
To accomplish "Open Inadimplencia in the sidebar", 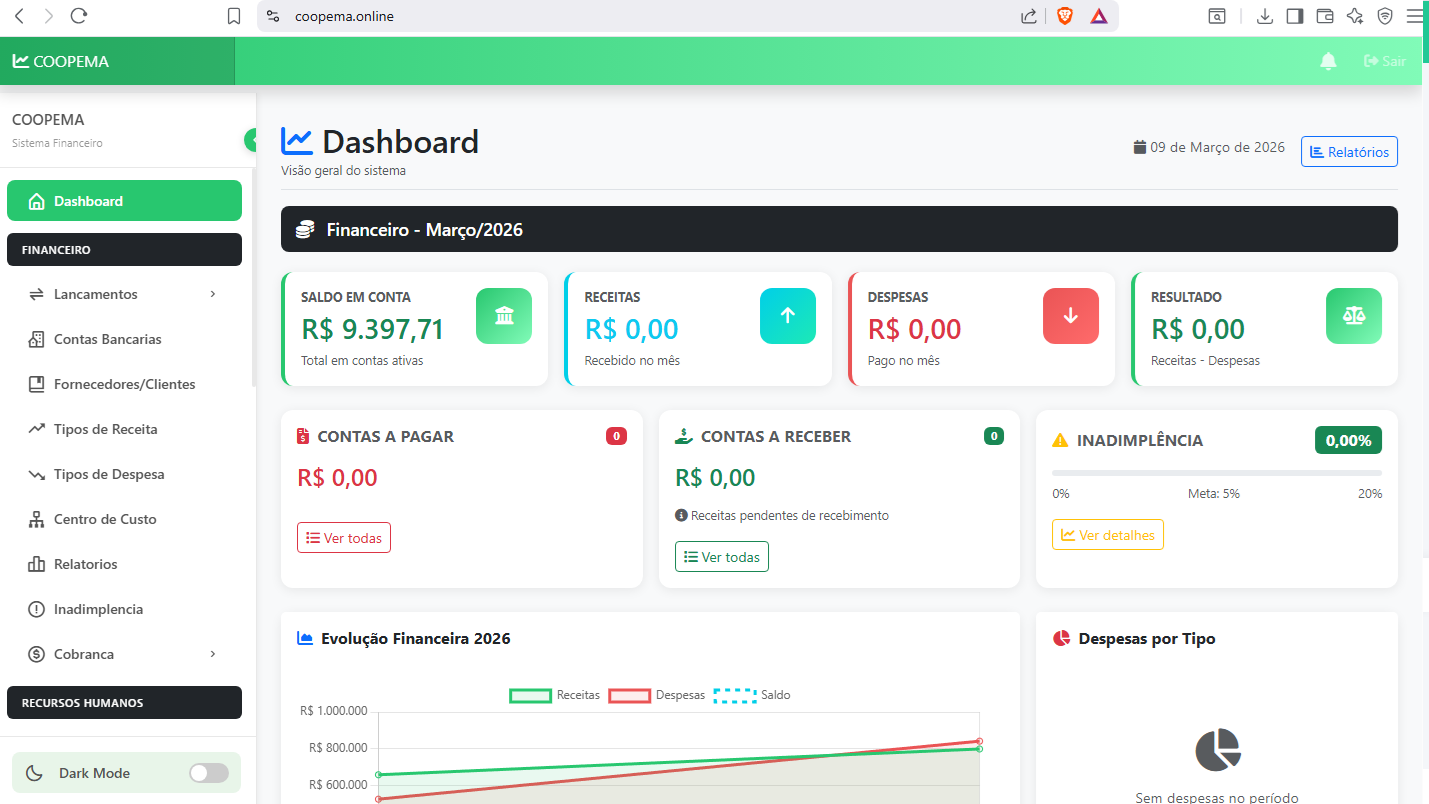I will [x=124, y=609].
